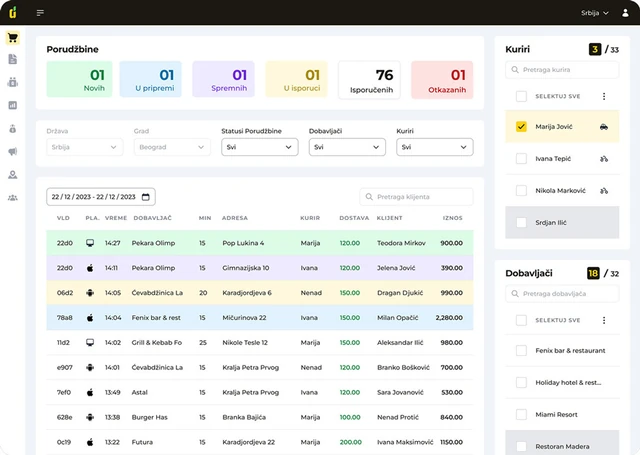Open the Srbija country dropdown in top bar
This screenshot has height=455, width=640.
595,13
